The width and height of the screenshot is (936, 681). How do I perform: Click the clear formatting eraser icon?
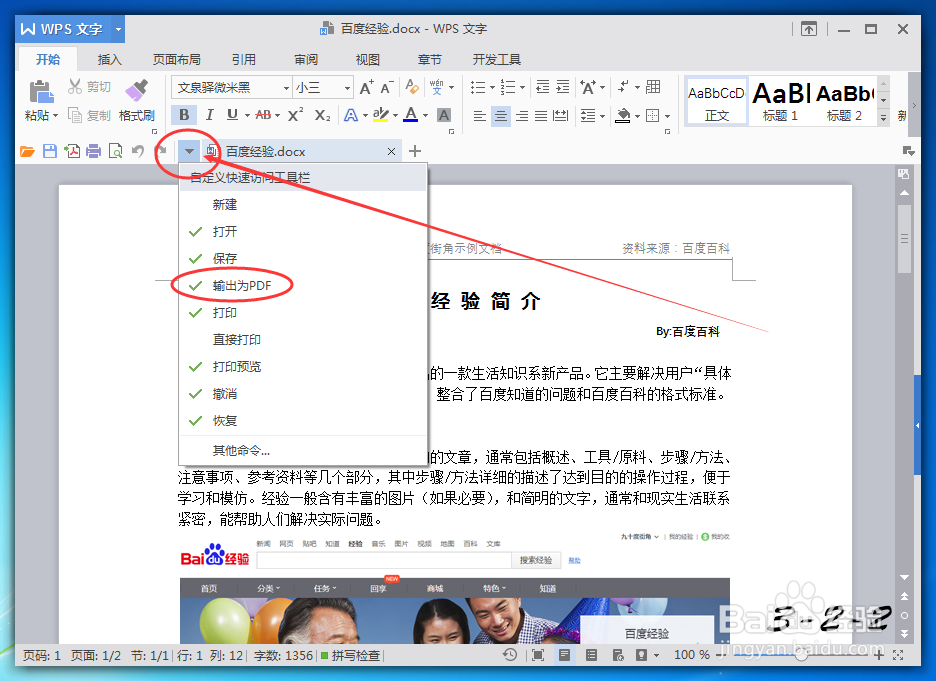coord(412,87)
